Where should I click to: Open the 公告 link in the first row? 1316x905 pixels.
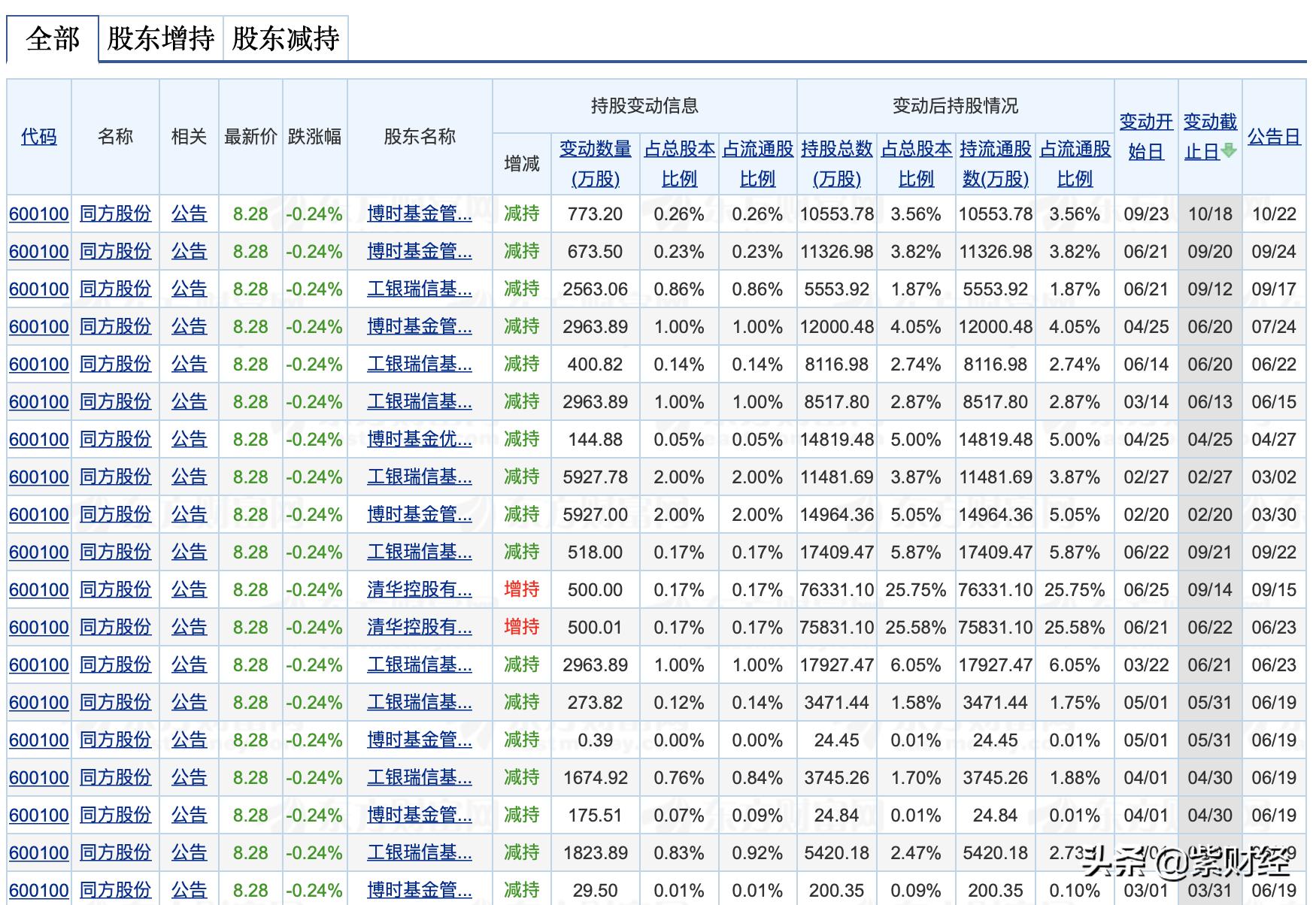pyautogui.click(x=189, y=213)
